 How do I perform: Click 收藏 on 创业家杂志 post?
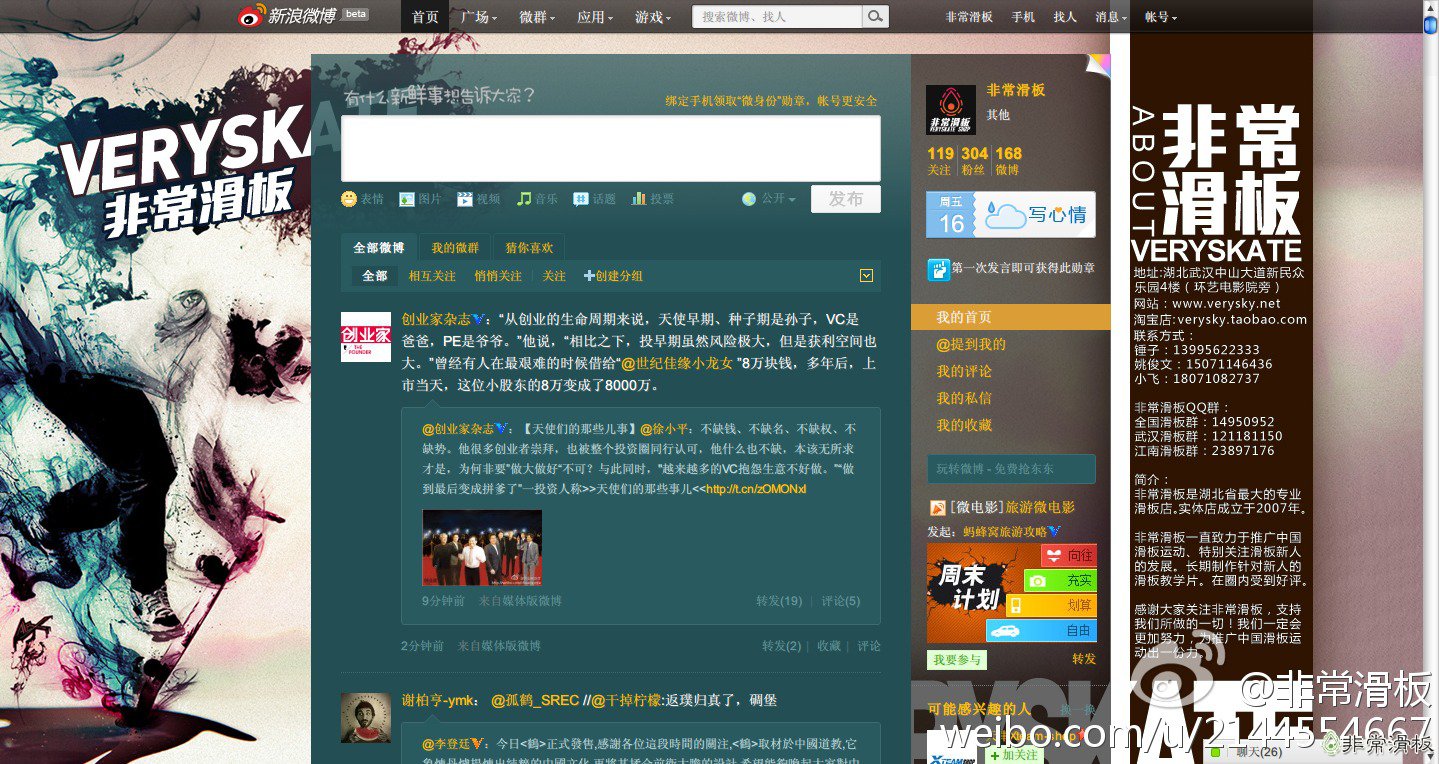point(829,646)
